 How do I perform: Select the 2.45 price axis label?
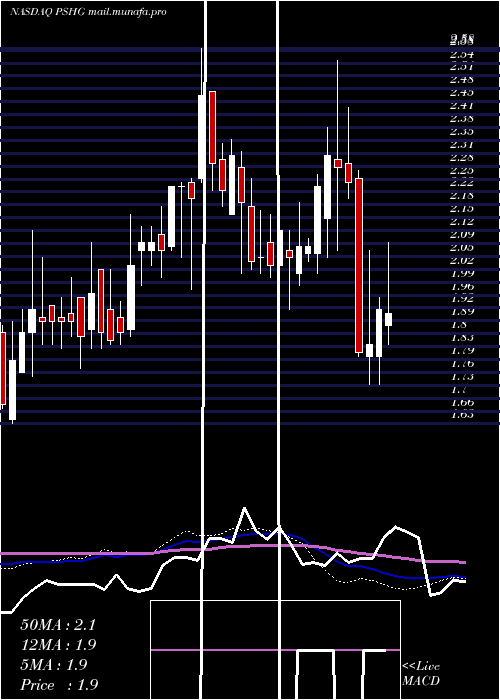(462, 93)
